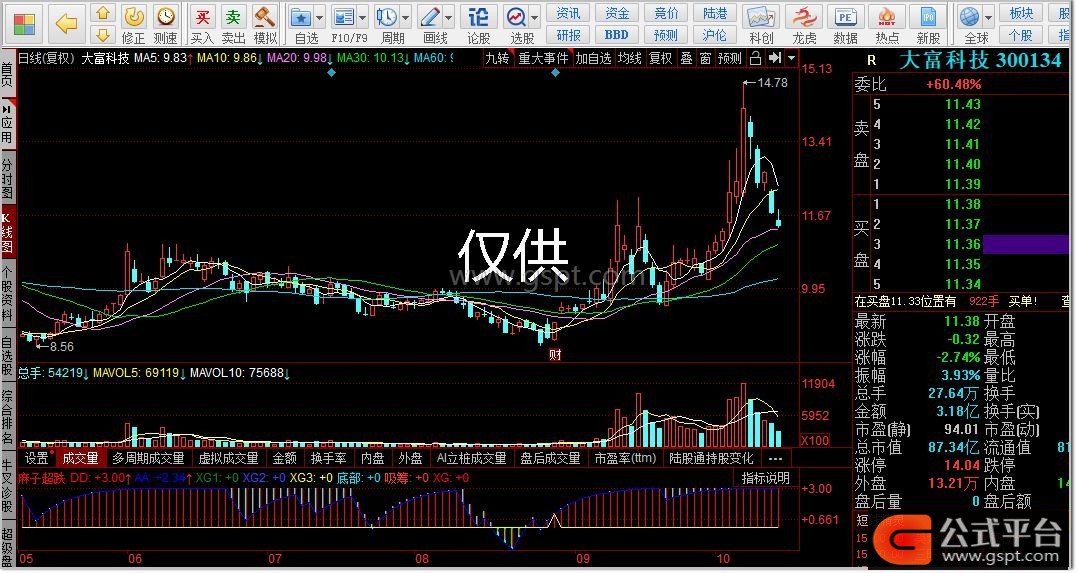Screen dimensions: 1078x573
Task: Click the yellow up arrow button
Action: pyautogui.click(x=102, y=13)
